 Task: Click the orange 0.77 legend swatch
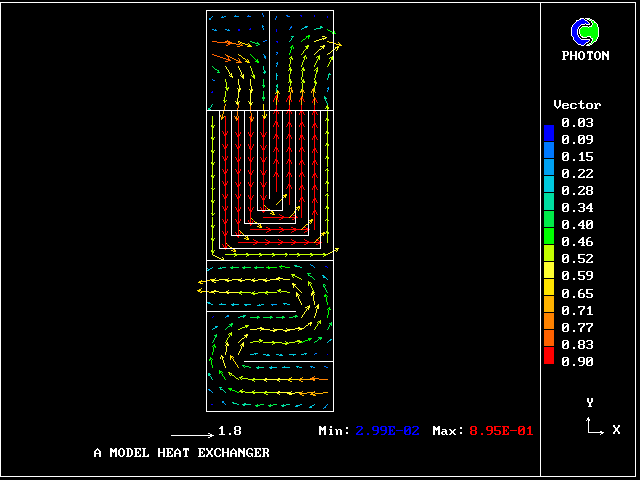tap(548, 324)
